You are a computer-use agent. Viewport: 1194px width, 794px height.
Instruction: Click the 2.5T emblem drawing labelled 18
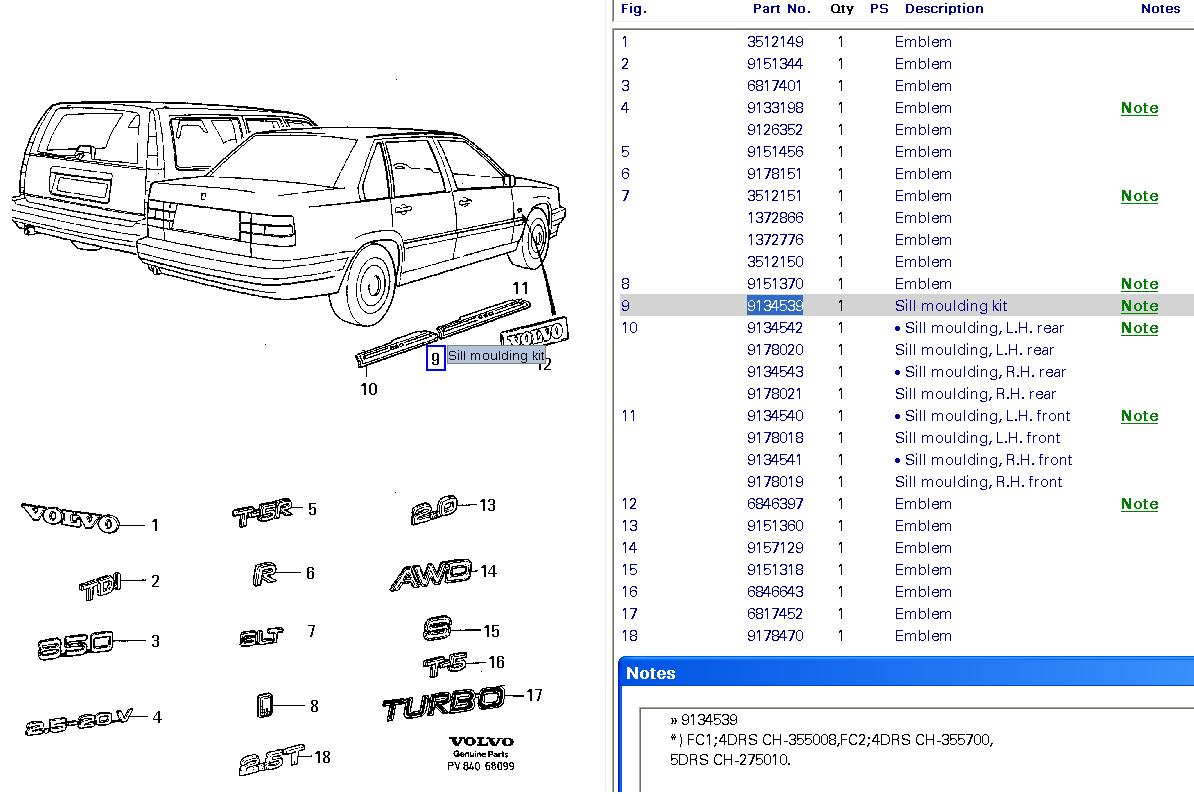tap(272, 760)
